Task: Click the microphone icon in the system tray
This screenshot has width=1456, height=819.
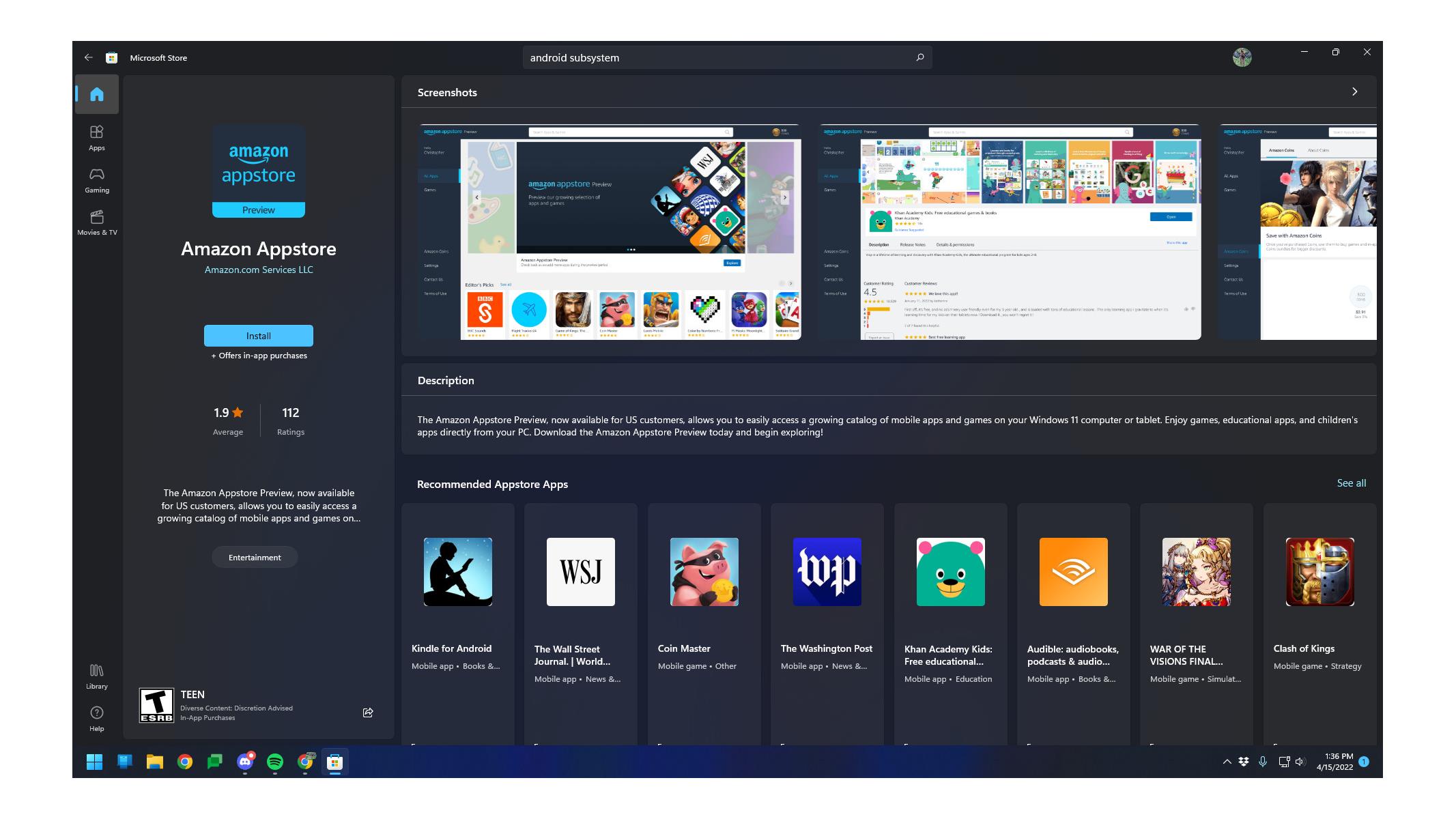Action: pyautogui.click(x=1263, y=762)
